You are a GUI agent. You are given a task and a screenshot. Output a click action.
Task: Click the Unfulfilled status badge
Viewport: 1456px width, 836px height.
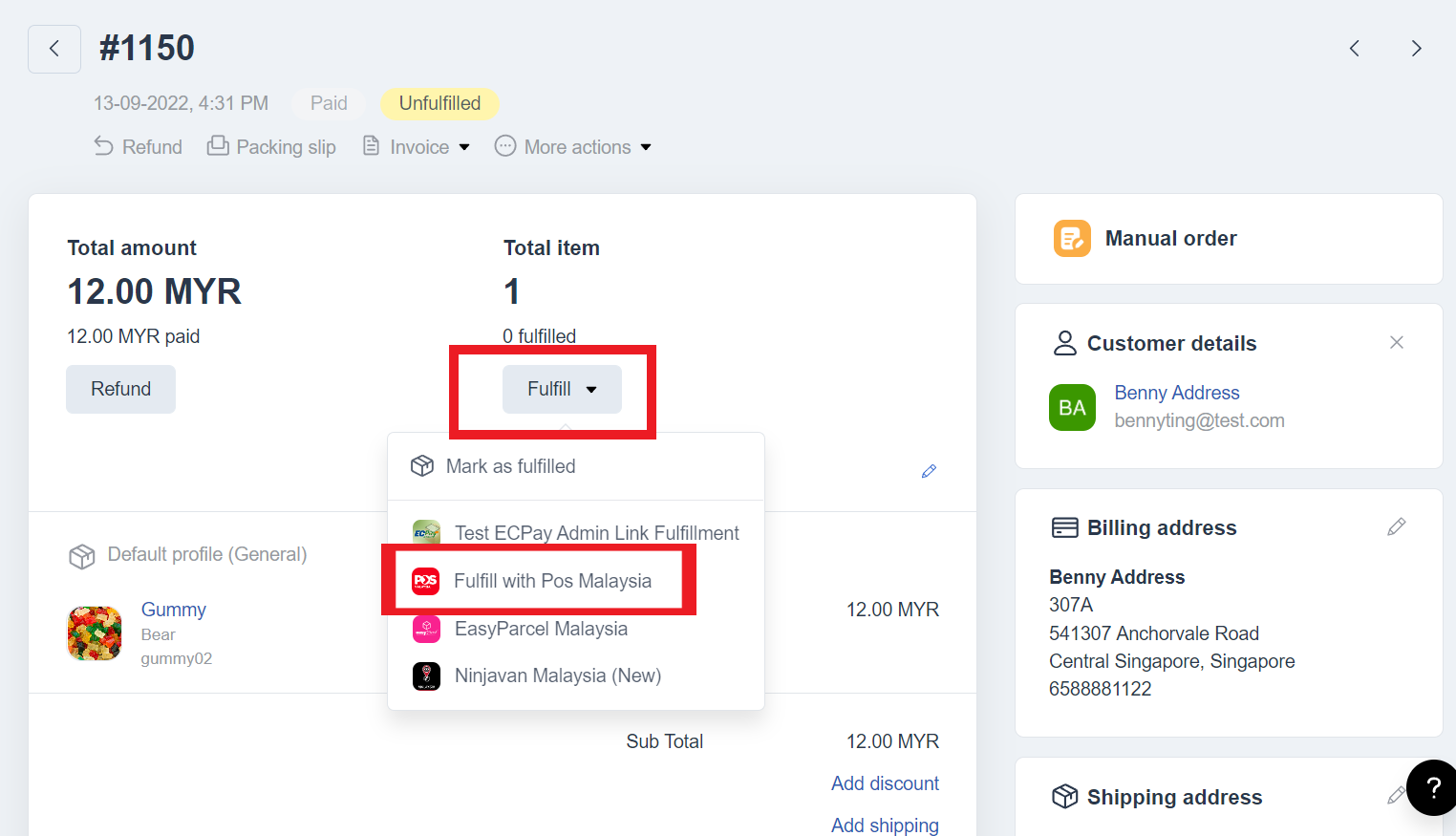pyautogui.click(x=439, y=103)
